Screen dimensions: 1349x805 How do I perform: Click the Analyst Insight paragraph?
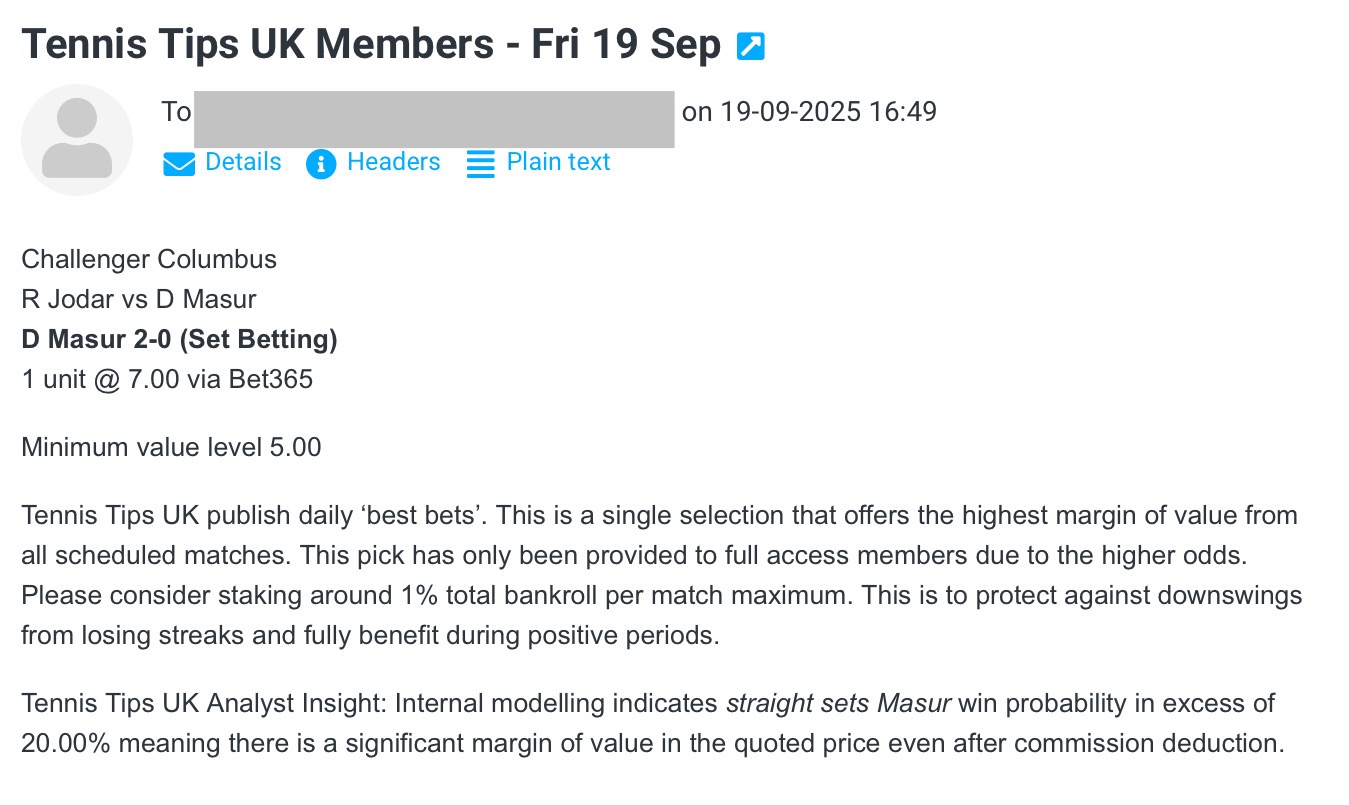(x=652, y=723)
